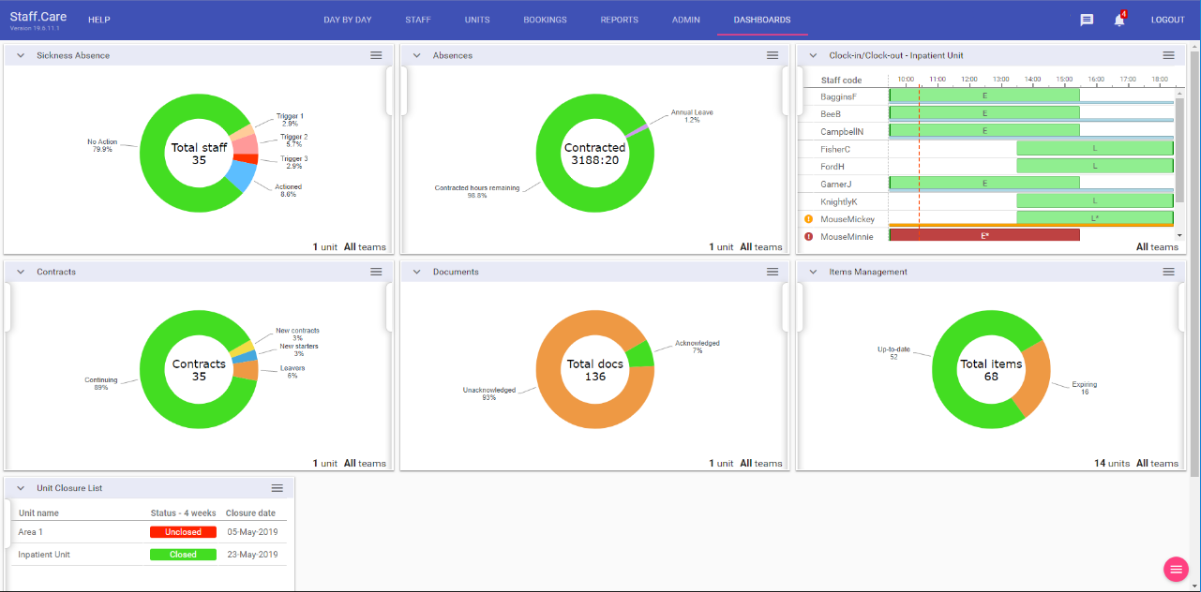Click the red Unclosed status for Area 1
This screenshot has width=1201, height=592.
tap(183, 532)
